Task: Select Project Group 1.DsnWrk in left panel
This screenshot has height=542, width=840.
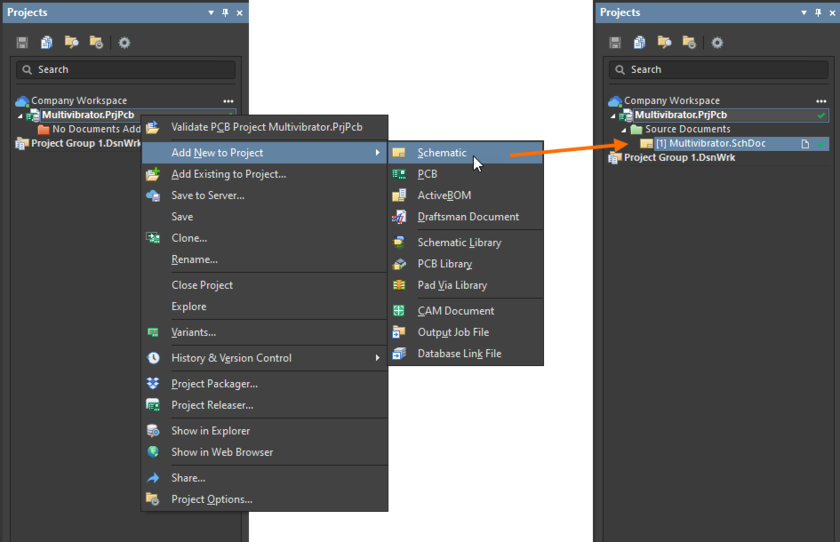Action: tap(86, 144)
